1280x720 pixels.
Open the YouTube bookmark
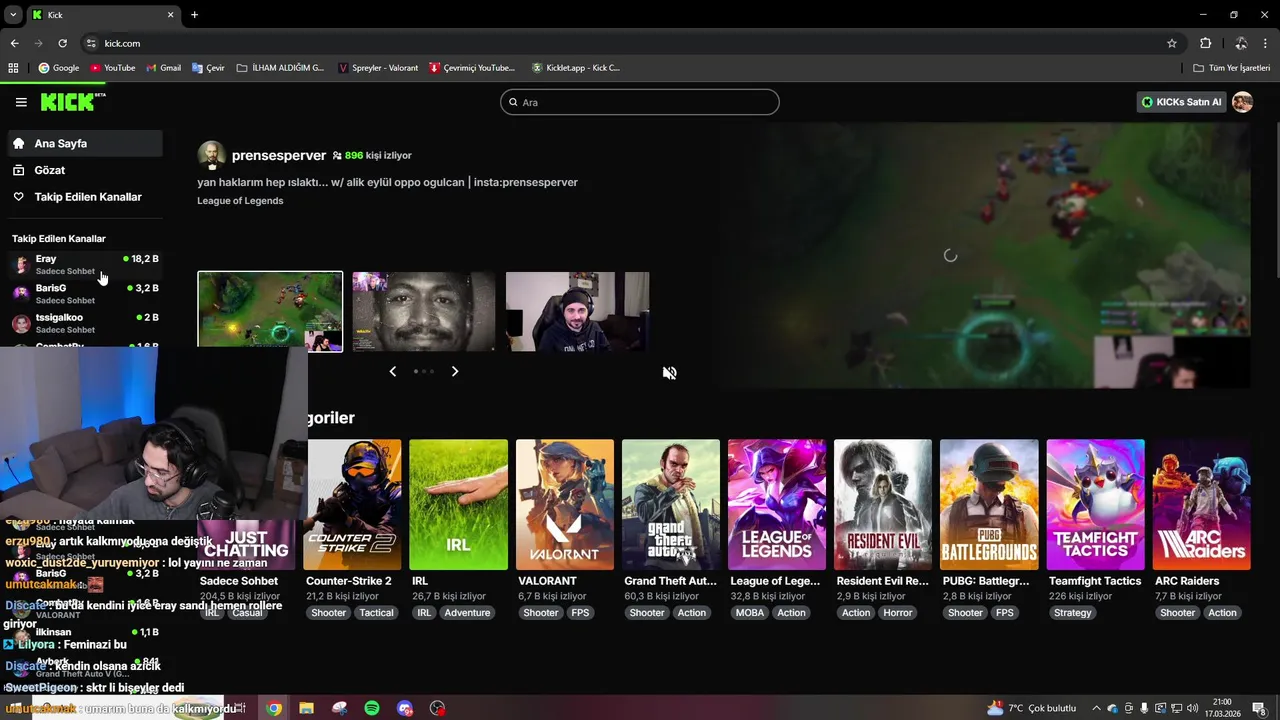[112, 68]
